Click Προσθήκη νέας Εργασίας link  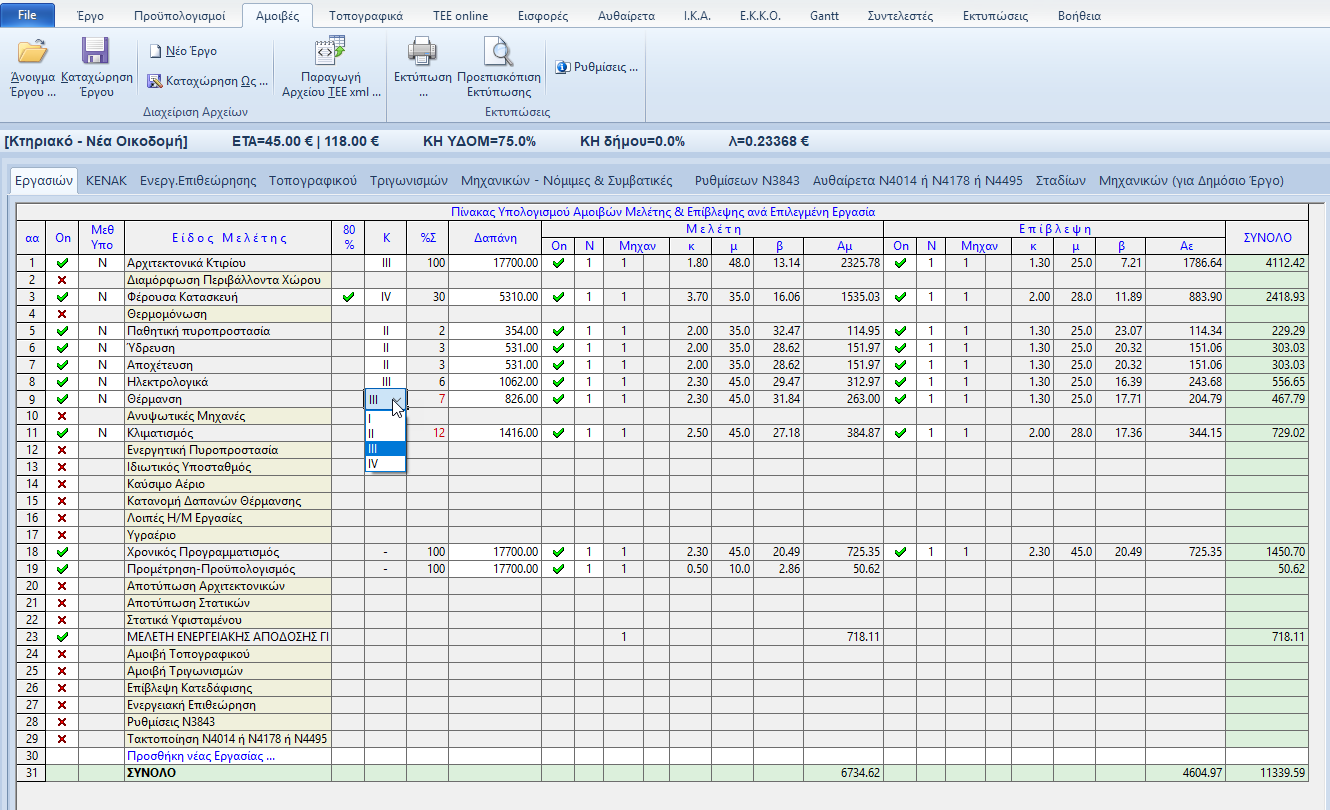pyautogui.click(x=199, y=756)
